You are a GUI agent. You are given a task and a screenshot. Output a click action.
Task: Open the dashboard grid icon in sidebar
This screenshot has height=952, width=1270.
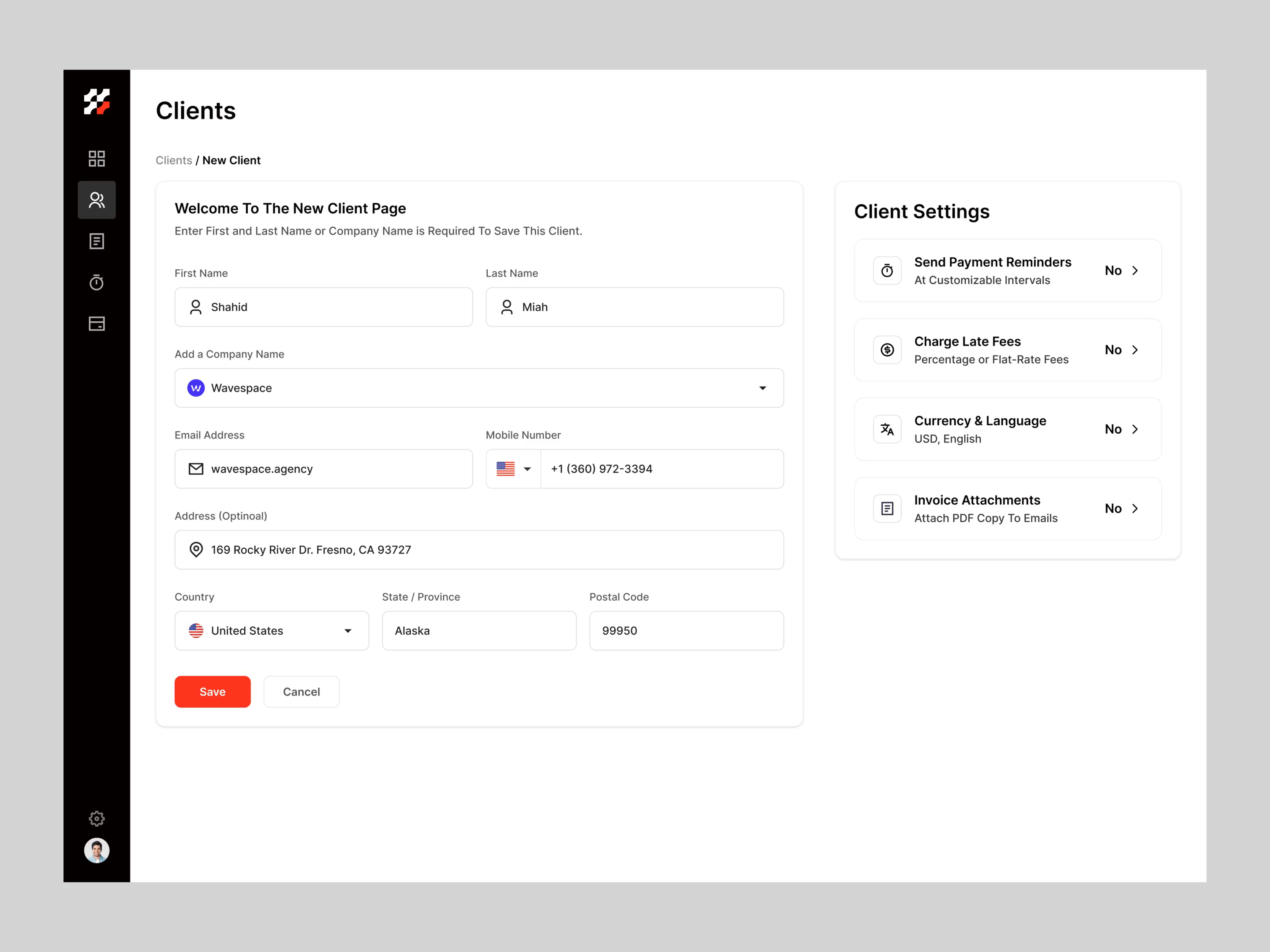[x=97, y=158]
